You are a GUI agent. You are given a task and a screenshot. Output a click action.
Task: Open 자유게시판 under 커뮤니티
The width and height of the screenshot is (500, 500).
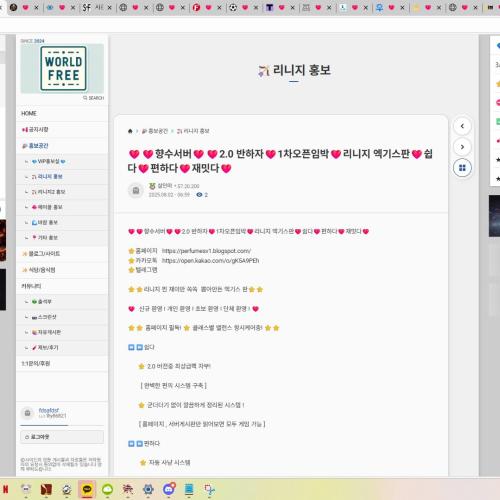[x=46, y=332]
